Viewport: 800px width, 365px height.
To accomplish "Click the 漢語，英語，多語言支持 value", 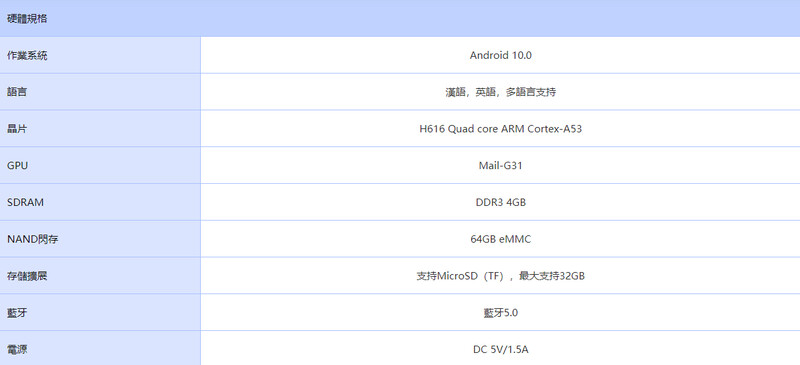I will (x=501, y=92).
